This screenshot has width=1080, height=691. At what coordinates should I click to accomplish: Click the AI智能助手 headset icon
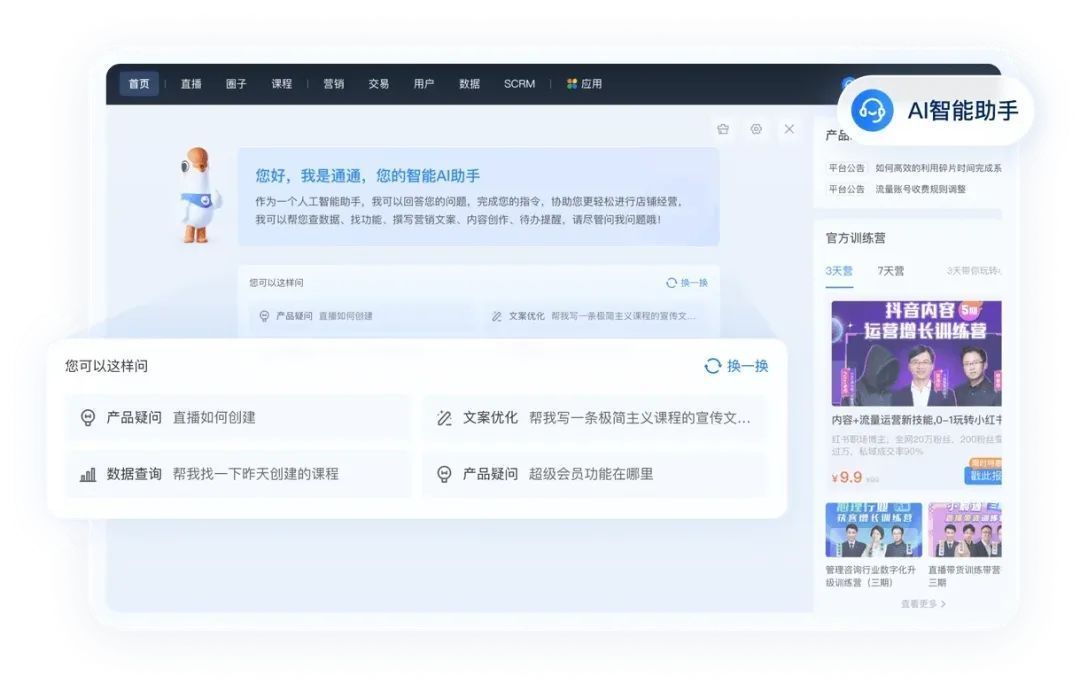coord(872,110)
